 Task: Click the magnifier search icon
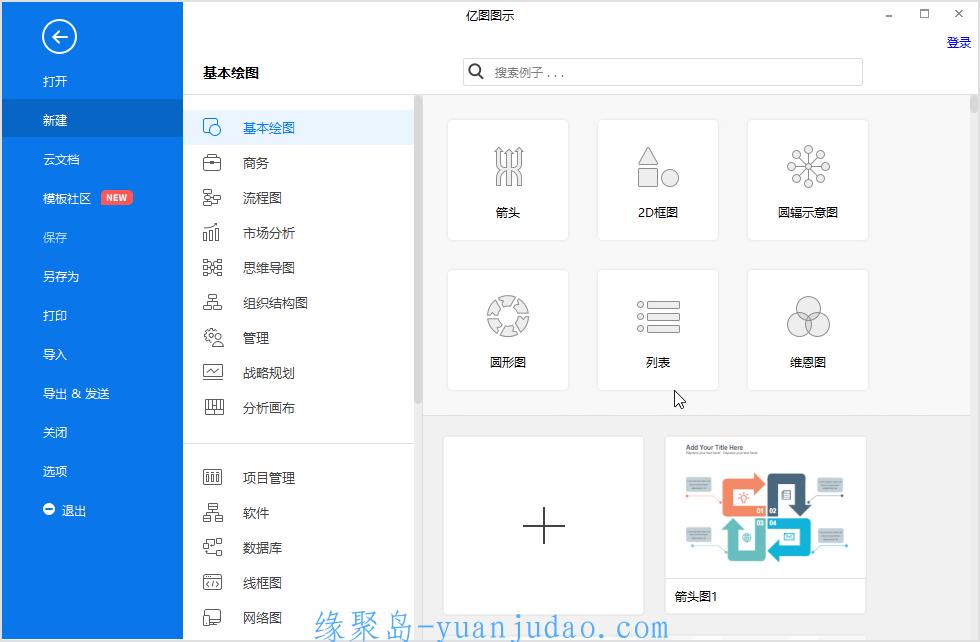click(x=476, y=72)
